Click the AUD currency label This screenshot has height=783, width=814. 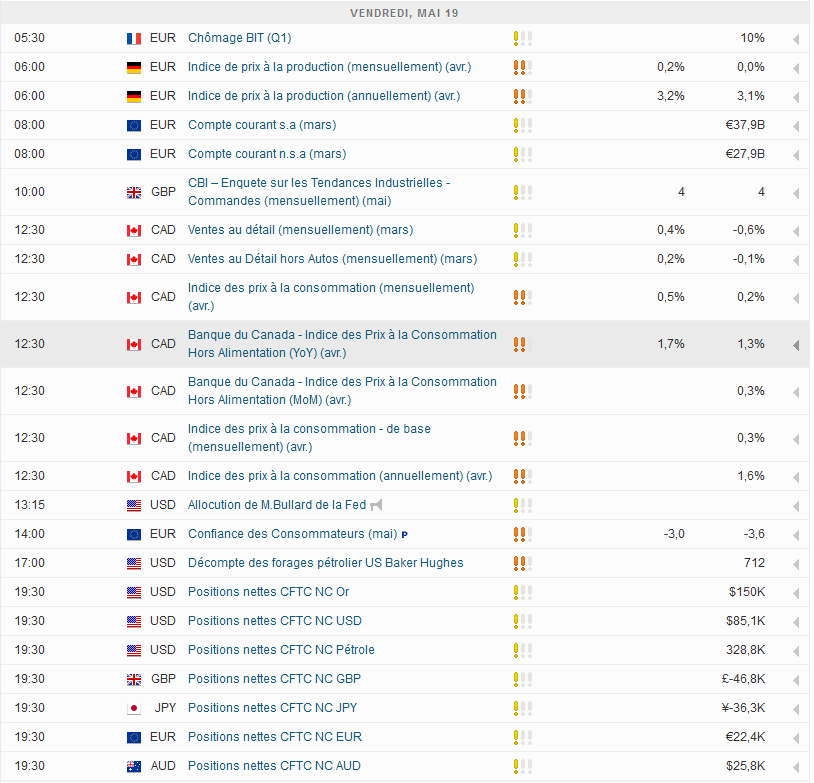coord(163,766)
